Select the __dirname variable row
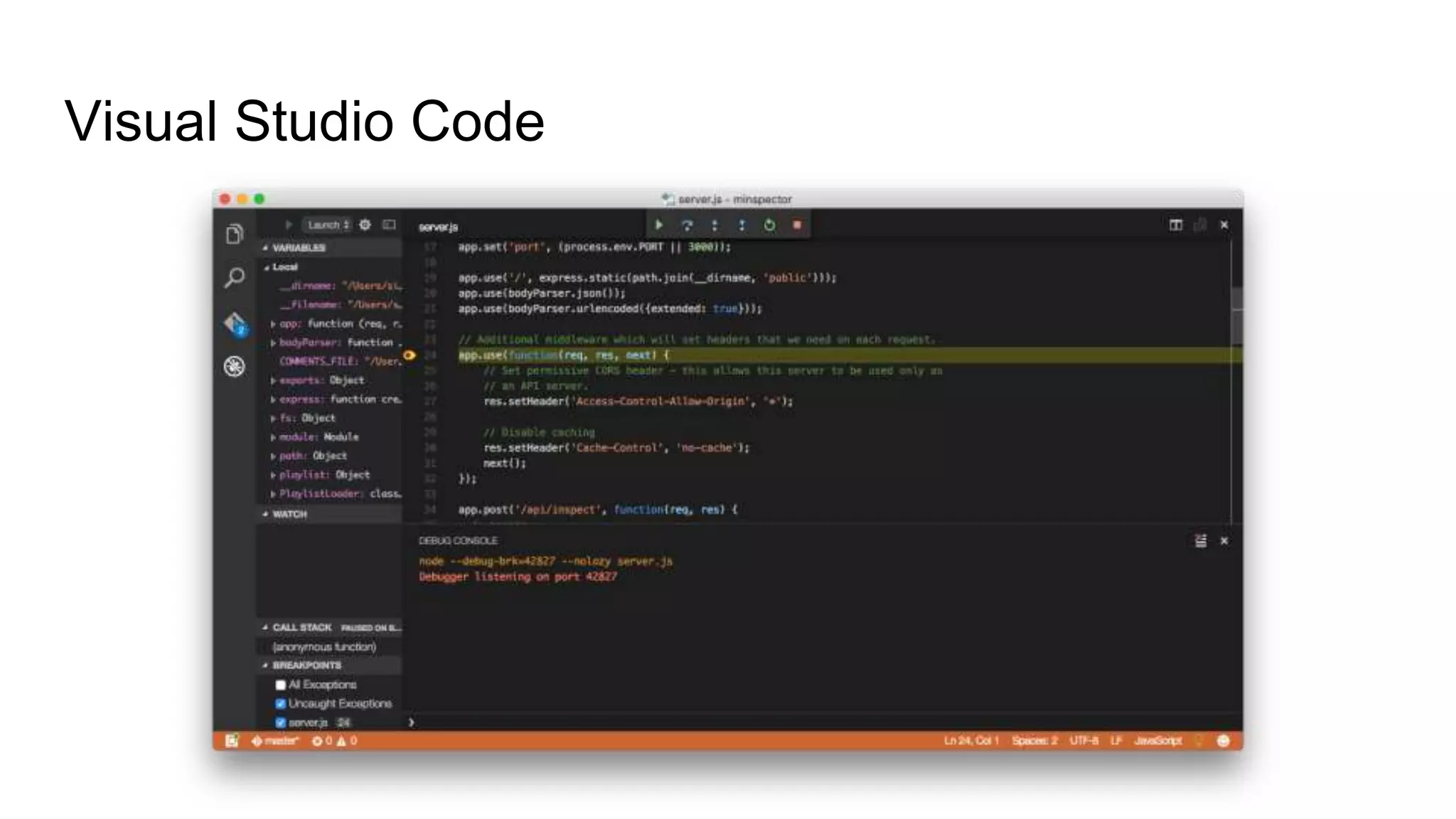Viewport: 1456px width, 819px height. (329, 286)
